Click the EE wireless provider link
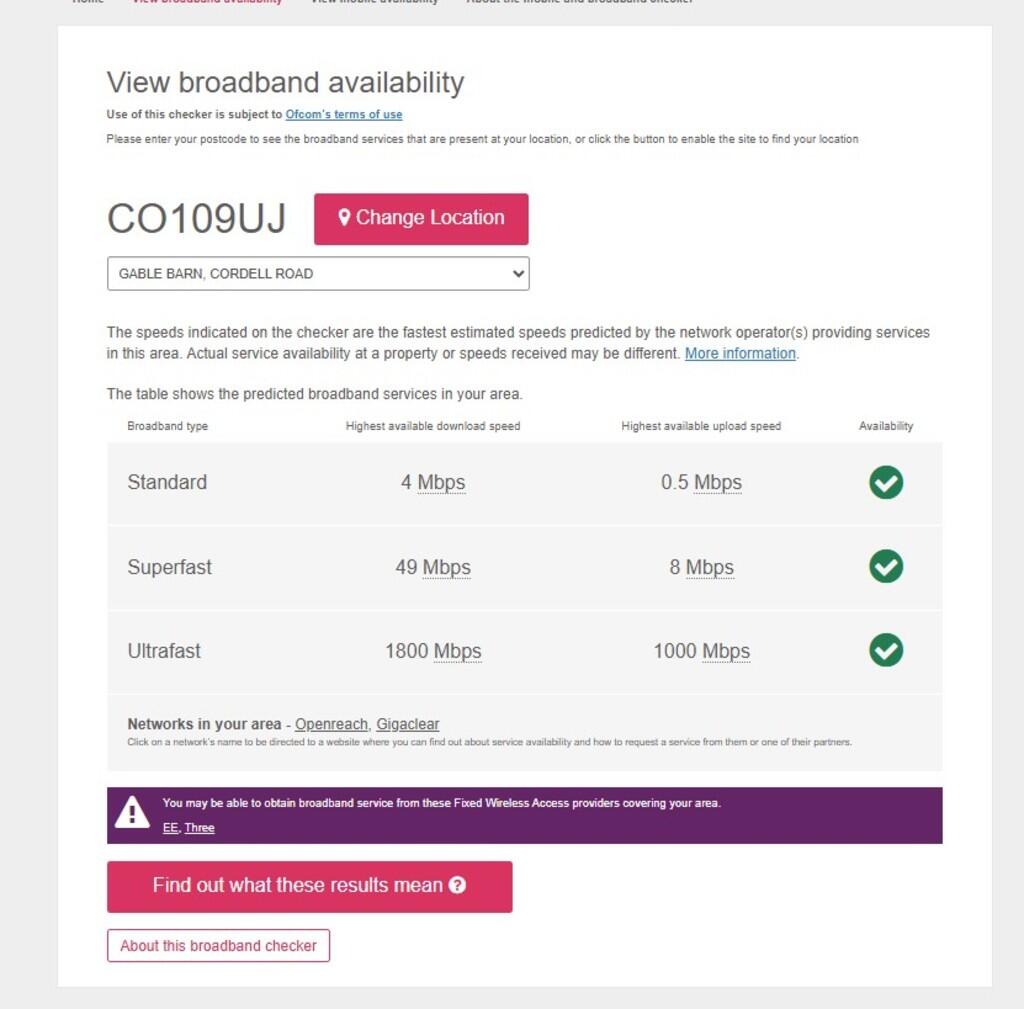 pos(170,828)
